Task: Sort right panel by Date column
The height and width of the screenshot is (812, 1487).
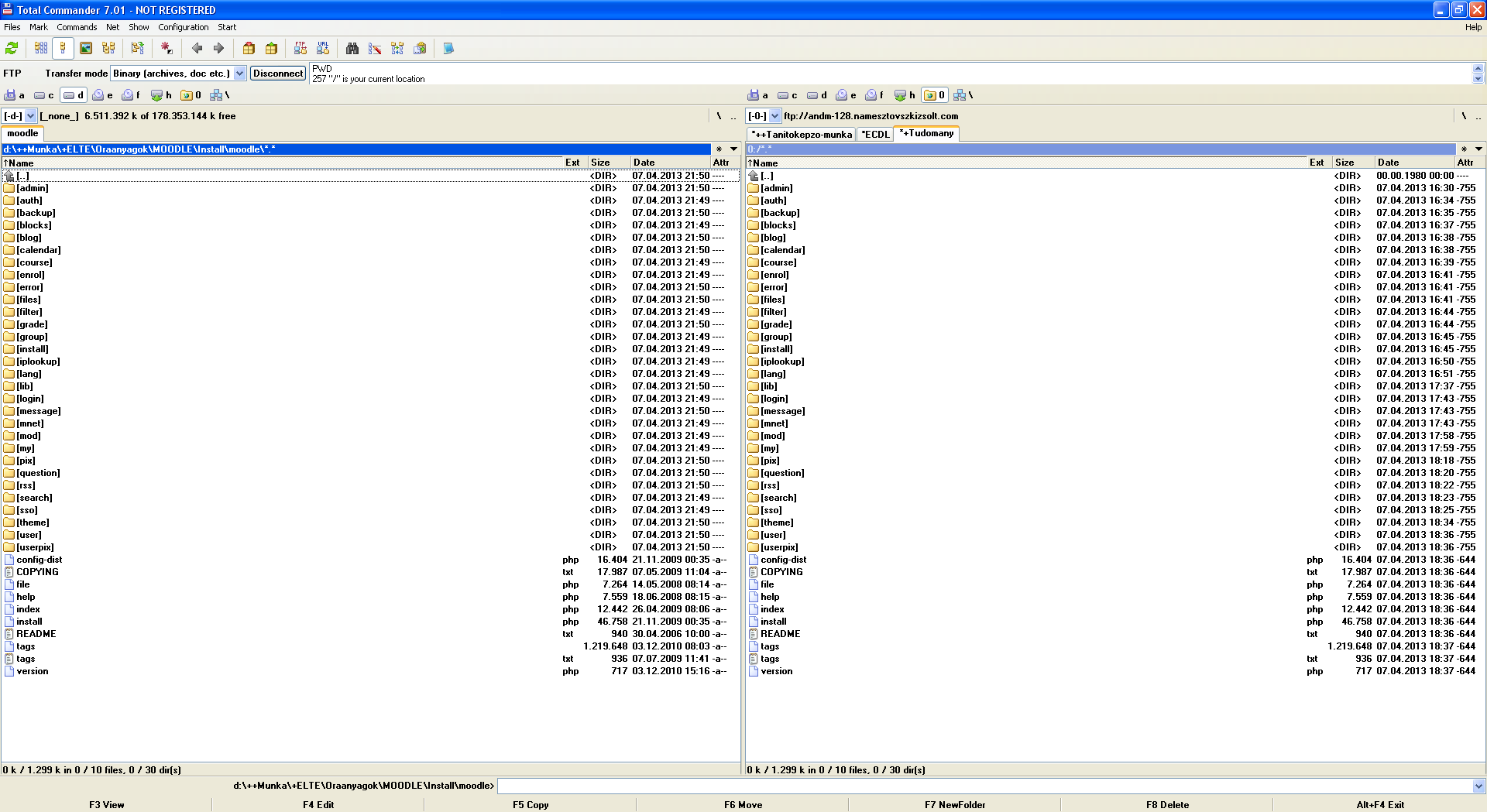Action: click(x=1414, y=163)
